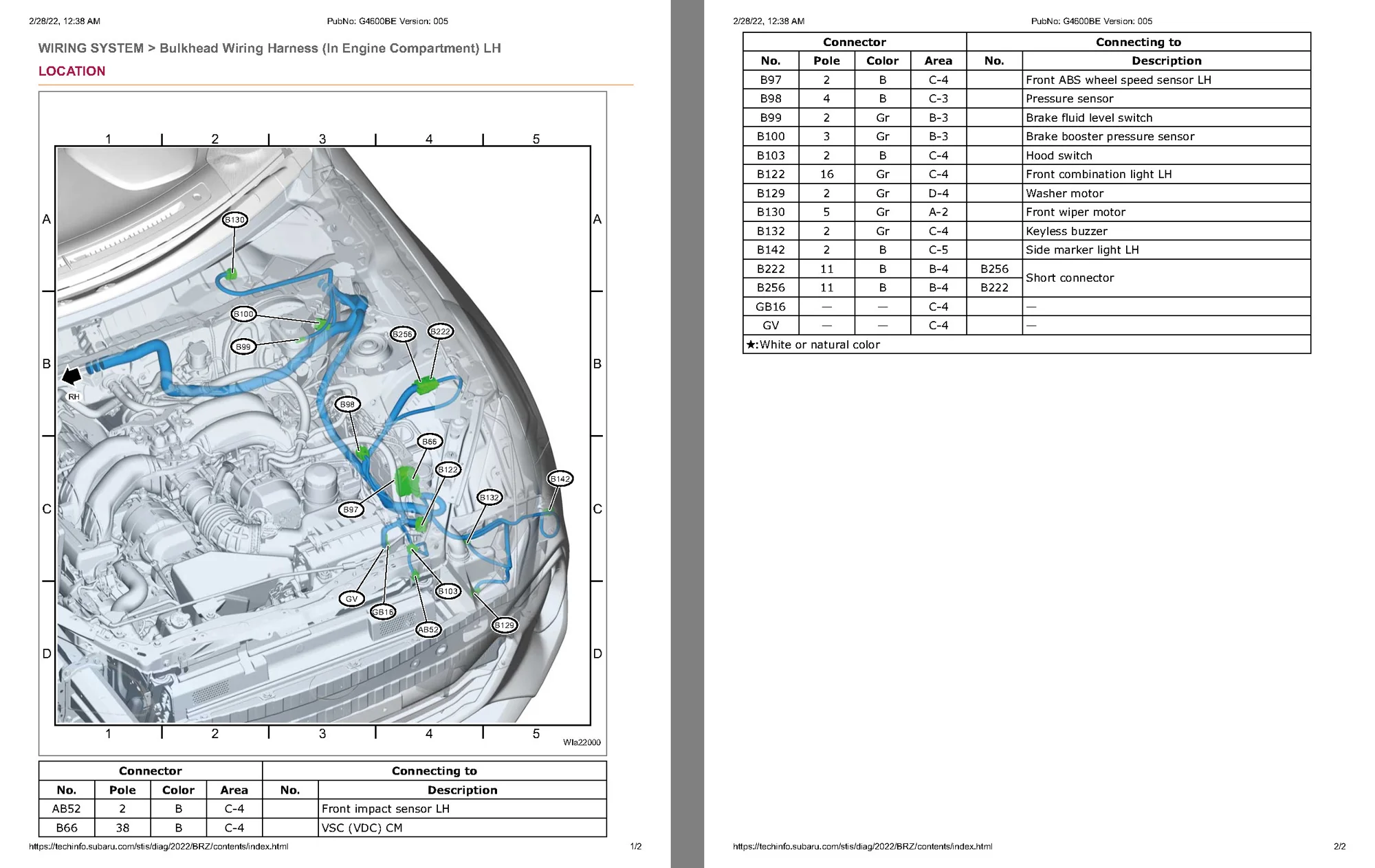Click the B256 connector callout

tap(402, 334)
